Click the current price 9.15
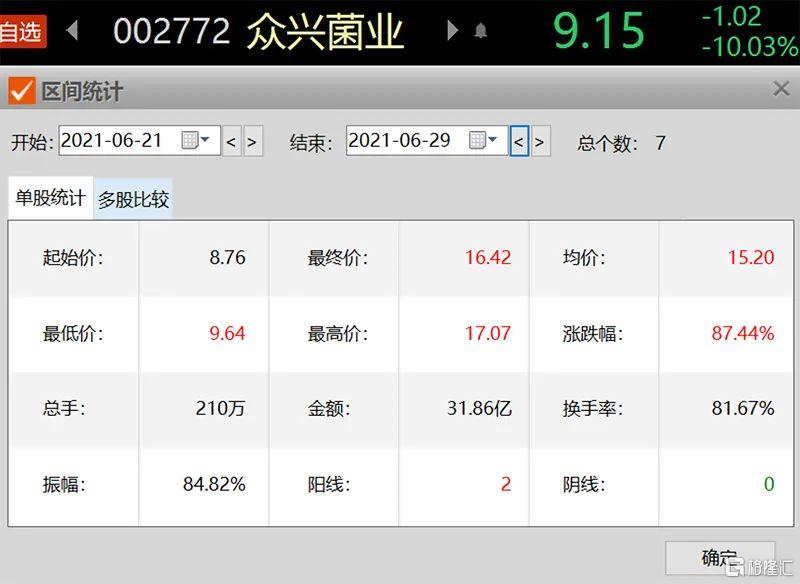The height and width of the screenshot is (584, 800). [599, 31]
